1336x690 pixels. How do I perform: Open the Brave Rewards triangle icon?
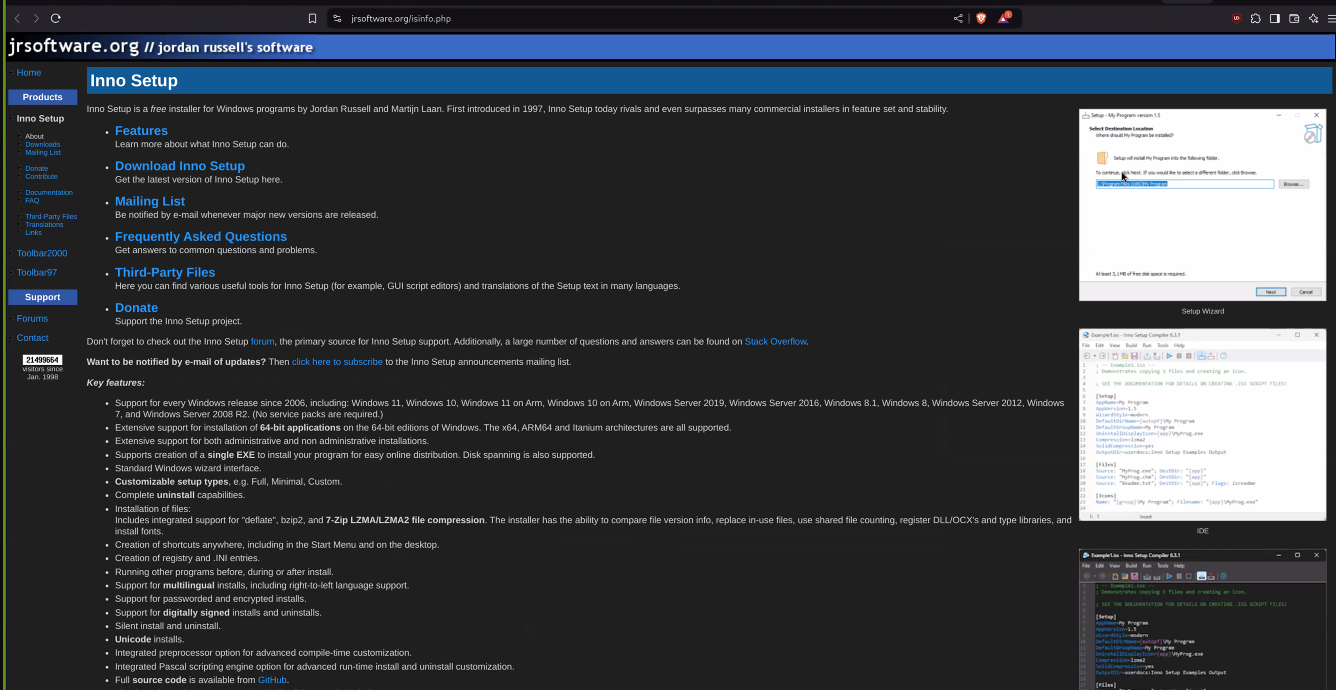1004,18
